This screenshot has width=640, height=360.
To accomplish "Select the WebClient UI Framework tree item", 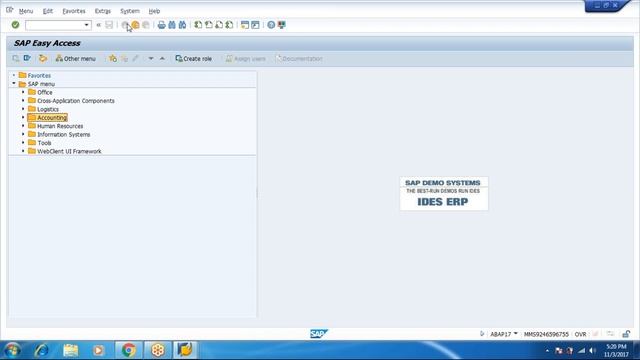I will coord(69,151).
